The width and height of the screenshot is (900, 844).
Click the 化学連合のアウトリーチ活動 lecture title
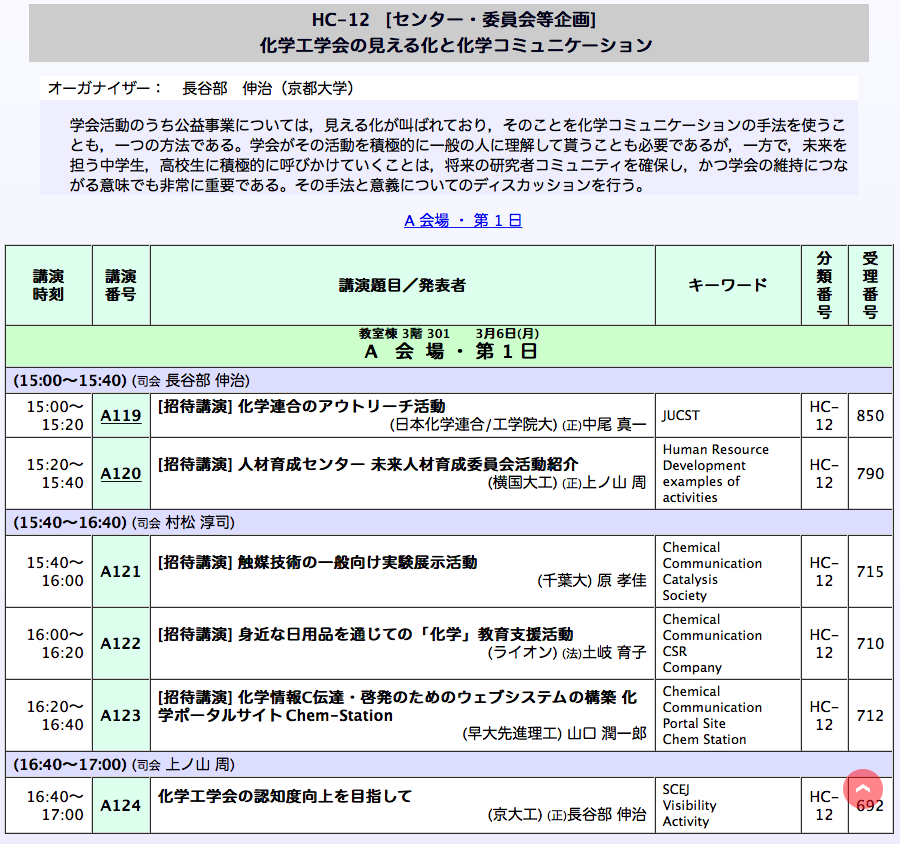click(x=300, y=406)
